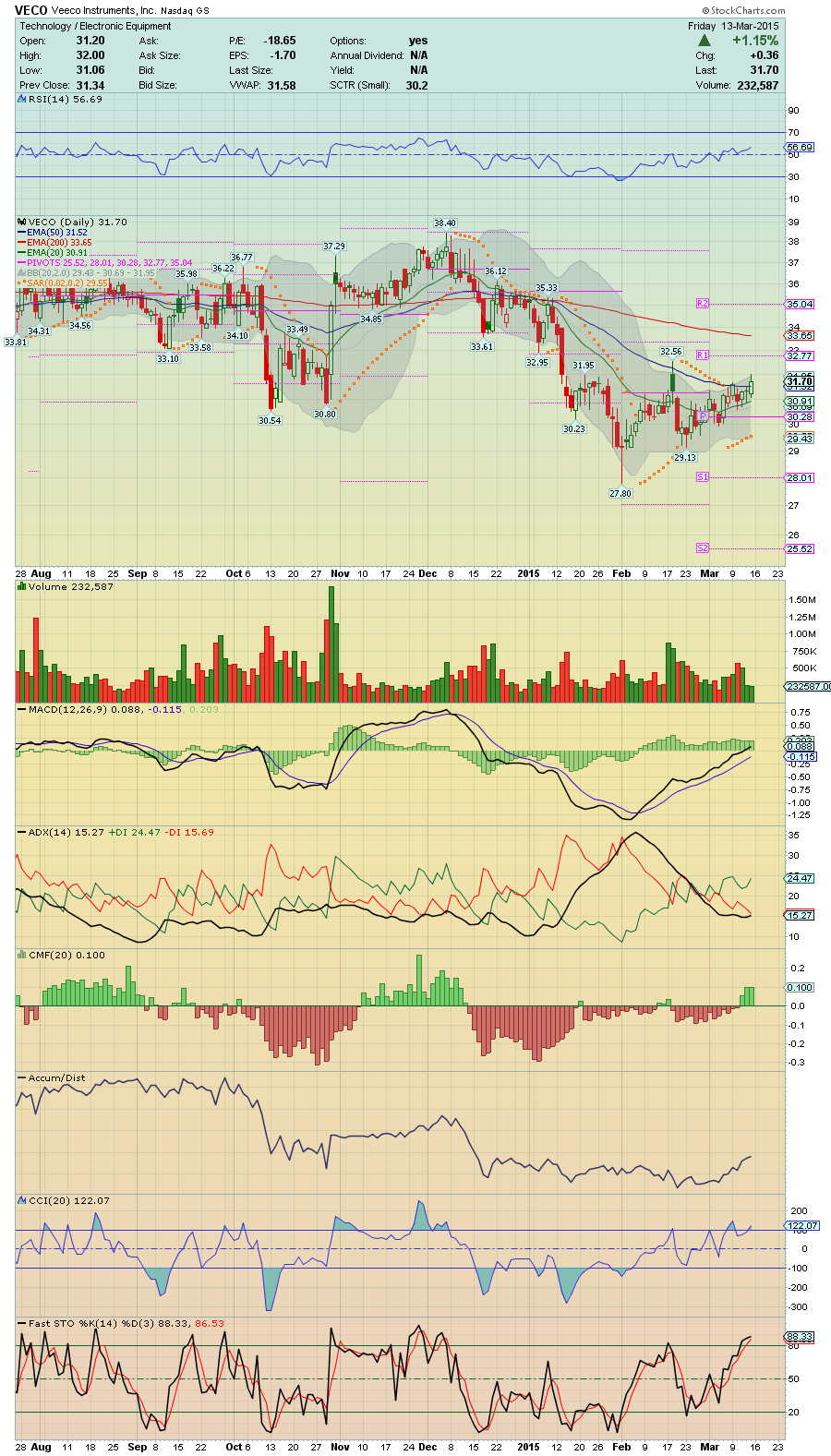
Task: Click the Veeco Instruments, Inc. company name
Action: (104, 10)
